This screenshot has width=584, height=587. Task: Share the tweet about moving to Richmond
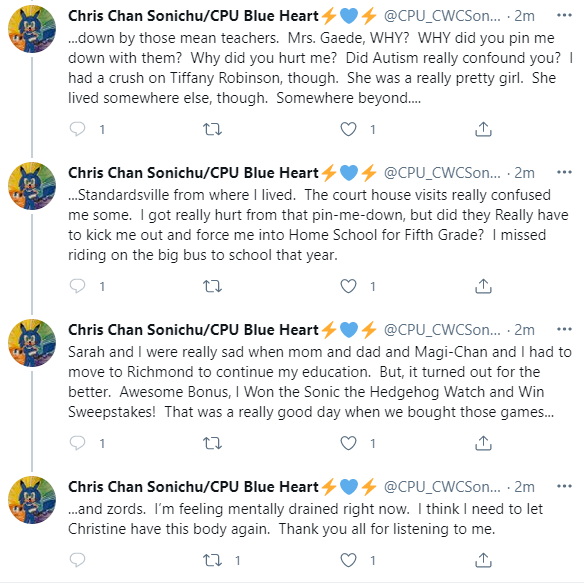click(483, 443)
